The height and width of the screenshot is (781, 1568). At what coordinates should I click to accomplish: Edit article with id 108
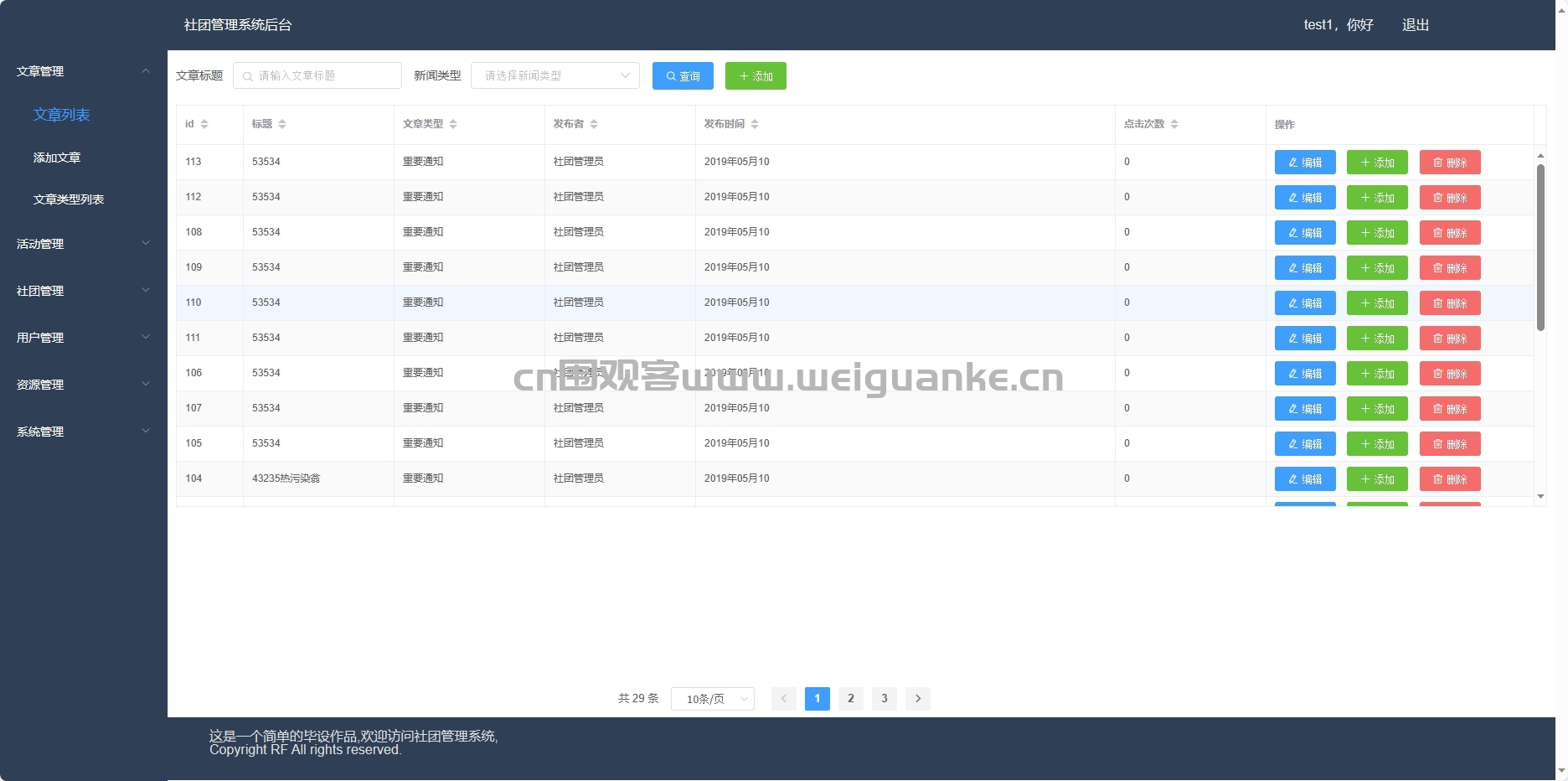pos(1305,233)
